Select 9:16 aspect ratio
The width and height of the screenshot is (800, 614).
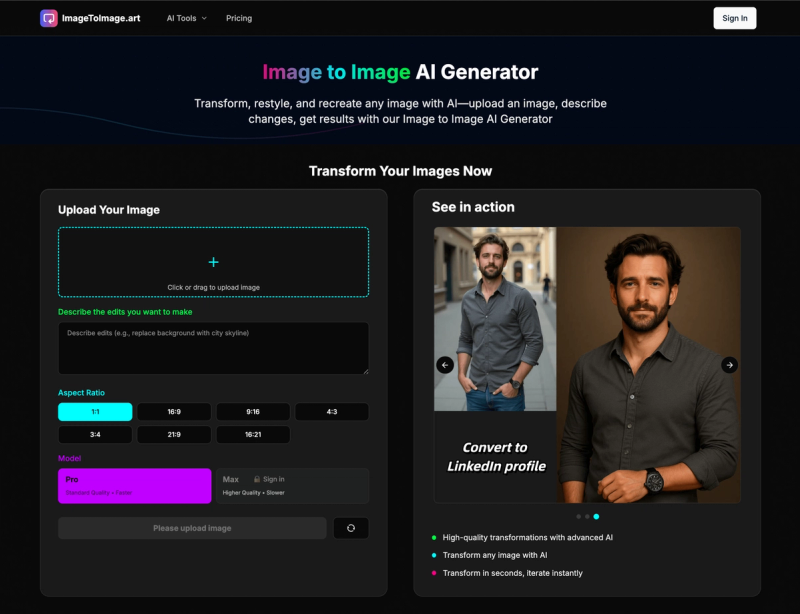pos(253,411)
